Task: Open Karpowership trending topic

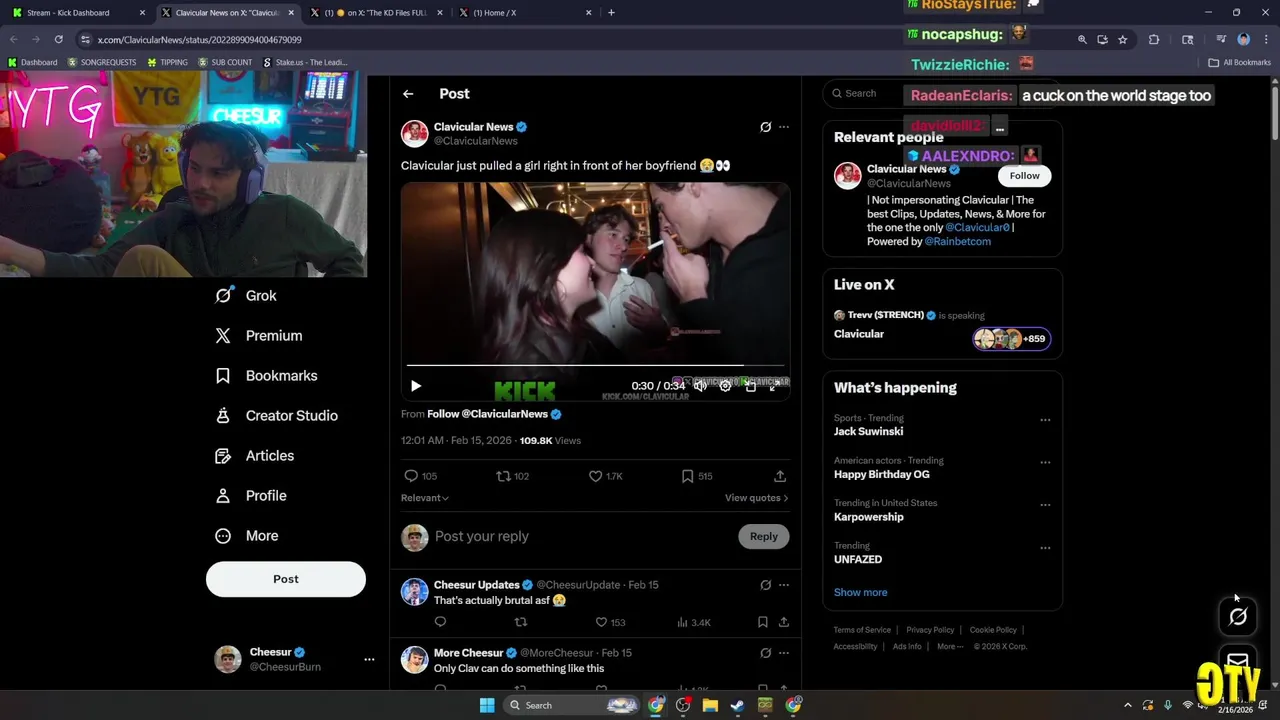Action: [869, 517]
